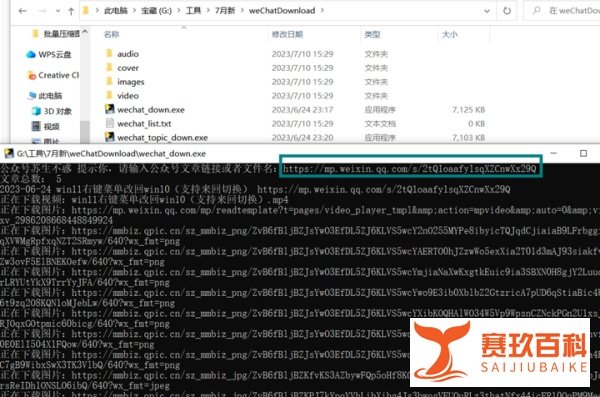Open 批量压缩 folder in navigation pane

(x=61, y=34)
